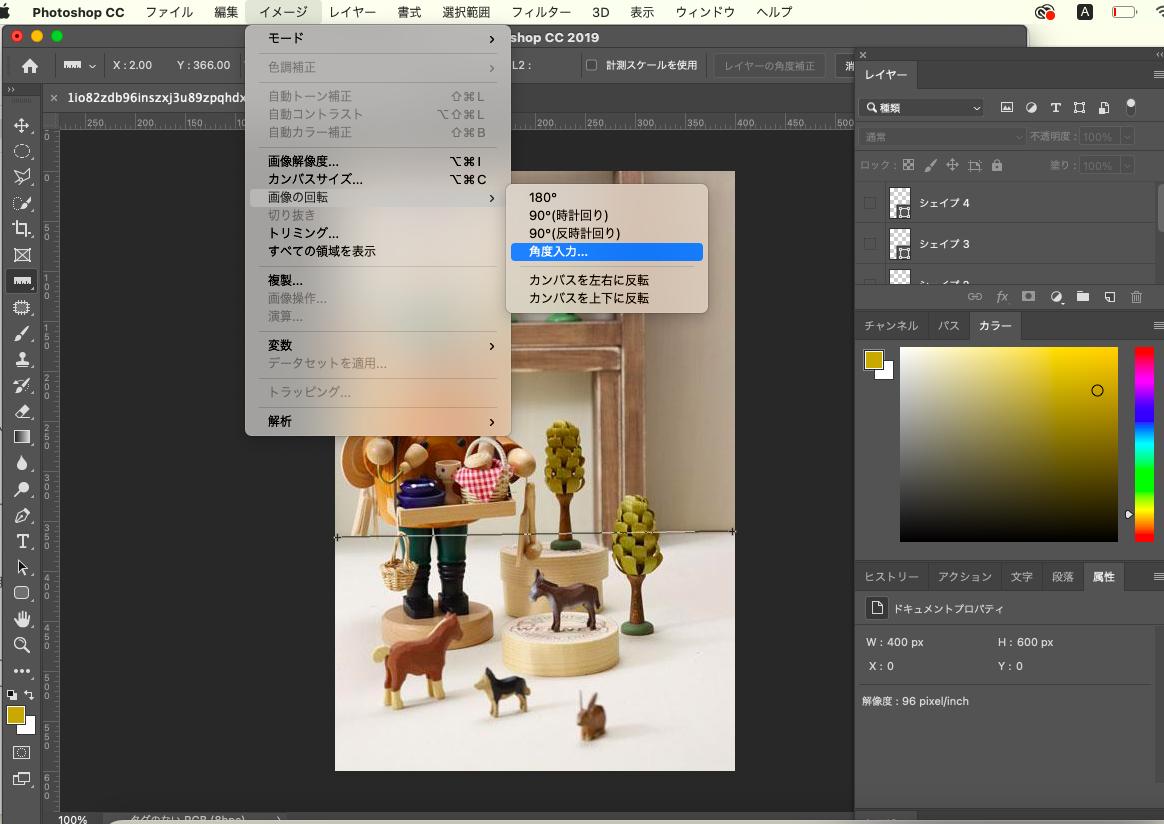1164x824 pixels.
Task: Toggle Quick Mask mode icon
Action: [x=22, y=752]
